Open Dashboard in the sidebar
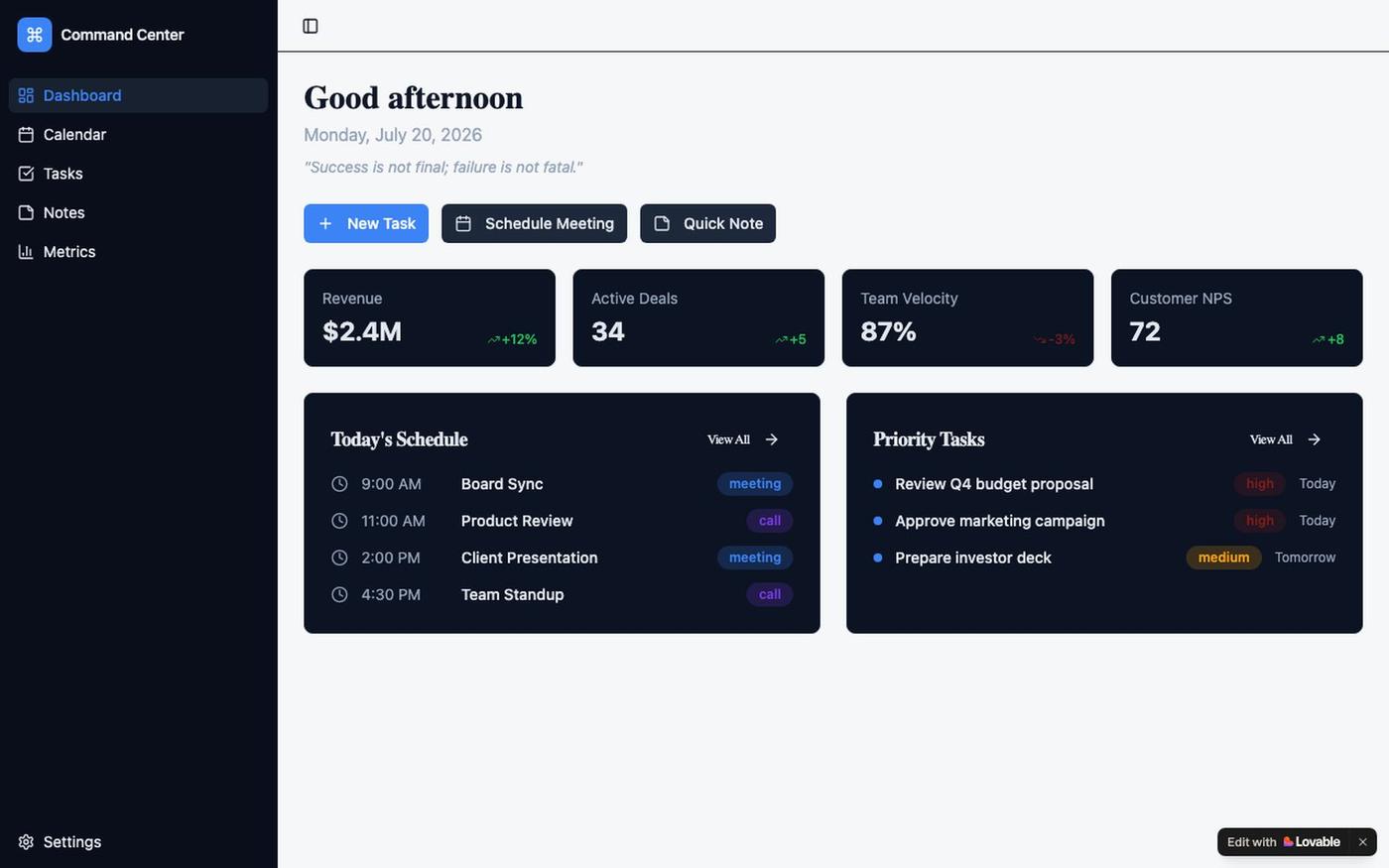Image resolution: width=1389 pixels, height=868 pixels. 138,95
